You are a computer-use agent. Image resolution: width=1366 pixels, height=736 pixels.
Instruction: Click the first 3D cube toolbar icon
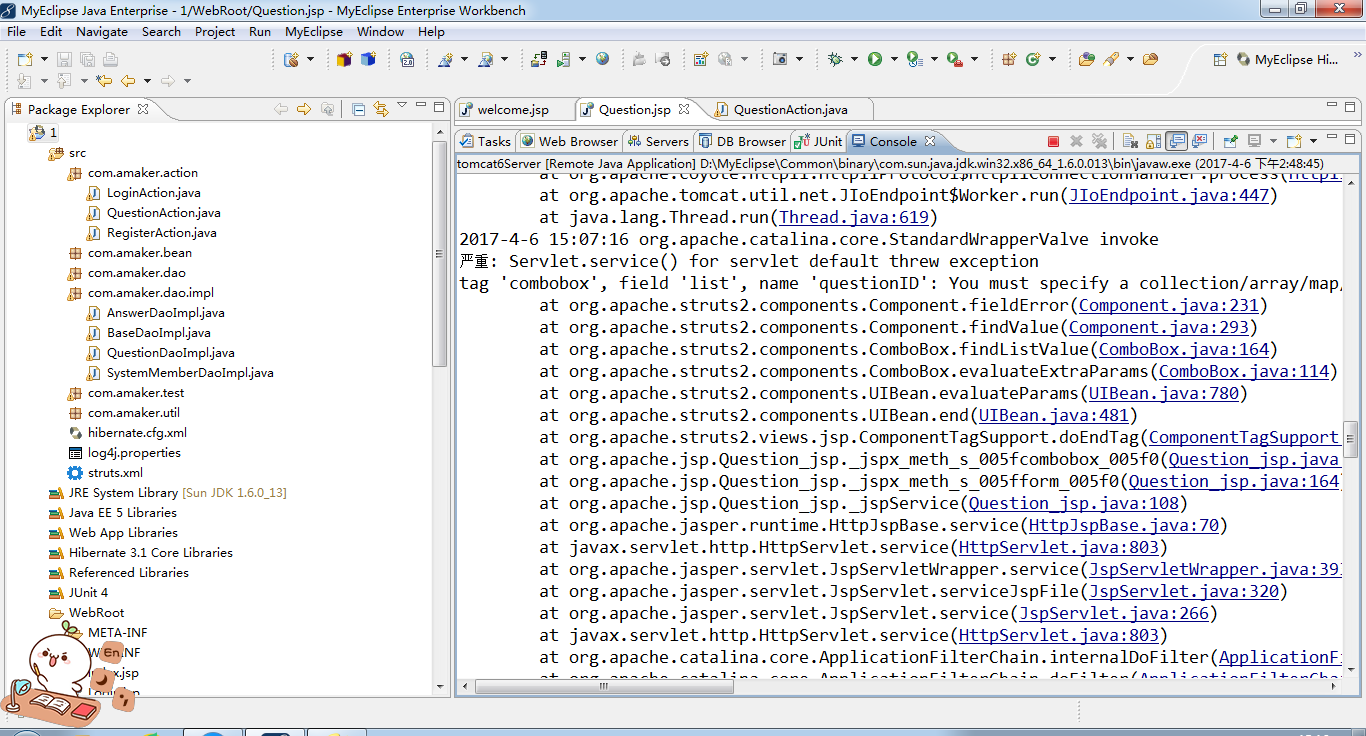click(344, 59)
